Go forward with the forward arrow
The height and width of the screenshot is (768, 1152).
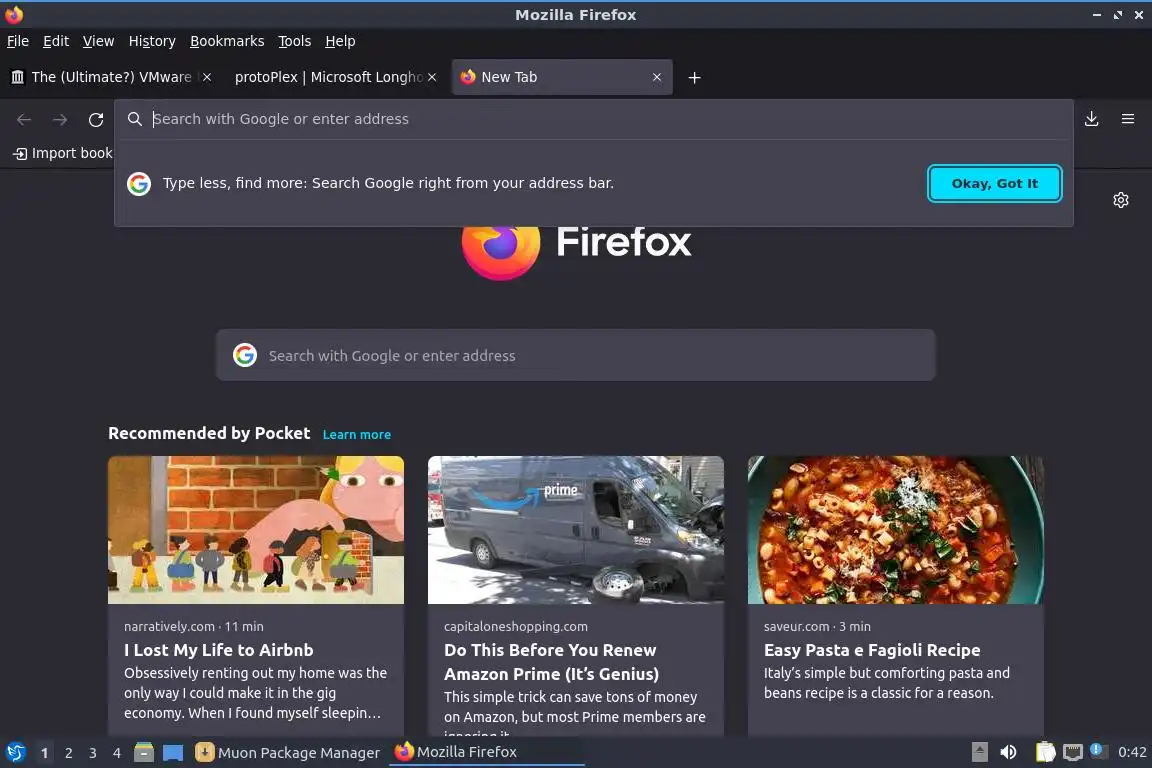click(x=60, y=119)
